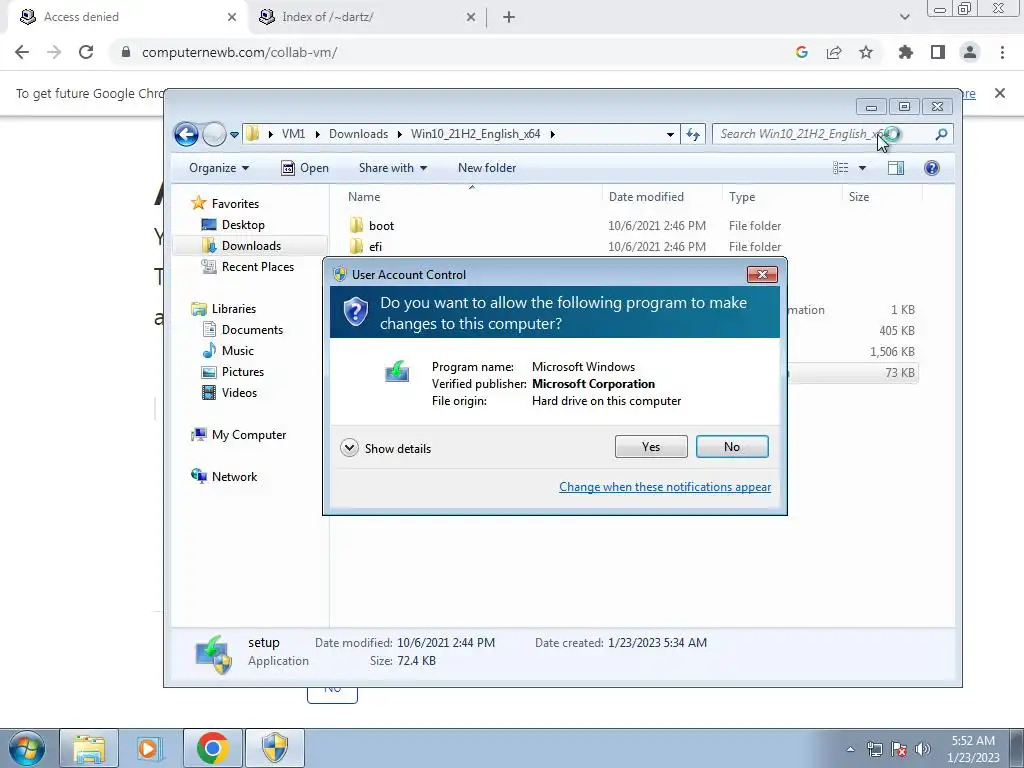The width and height of the screenshot is (1024, 768).
Task: Click Yes in User Account Control
Action: coord(650,447)
